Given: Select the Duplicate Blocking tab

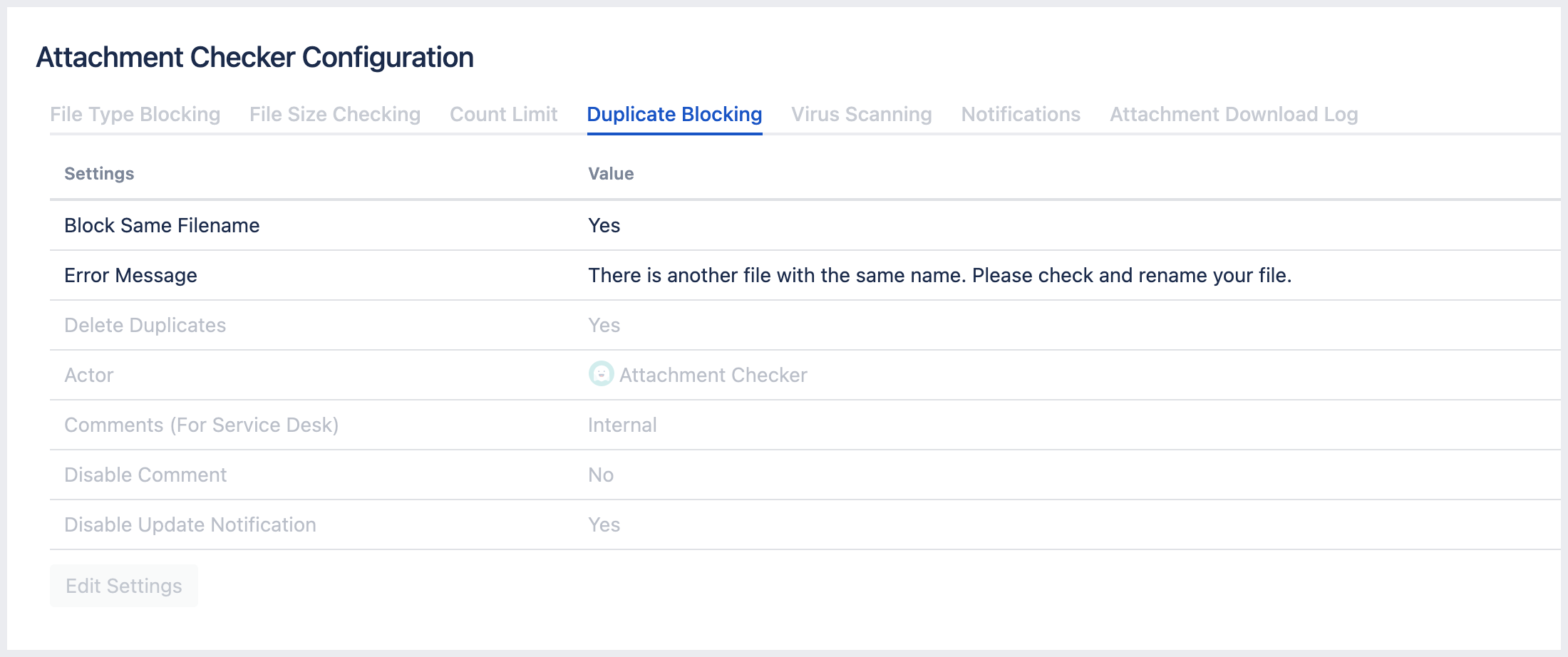Looking at the screenshot, I should 674,115.
